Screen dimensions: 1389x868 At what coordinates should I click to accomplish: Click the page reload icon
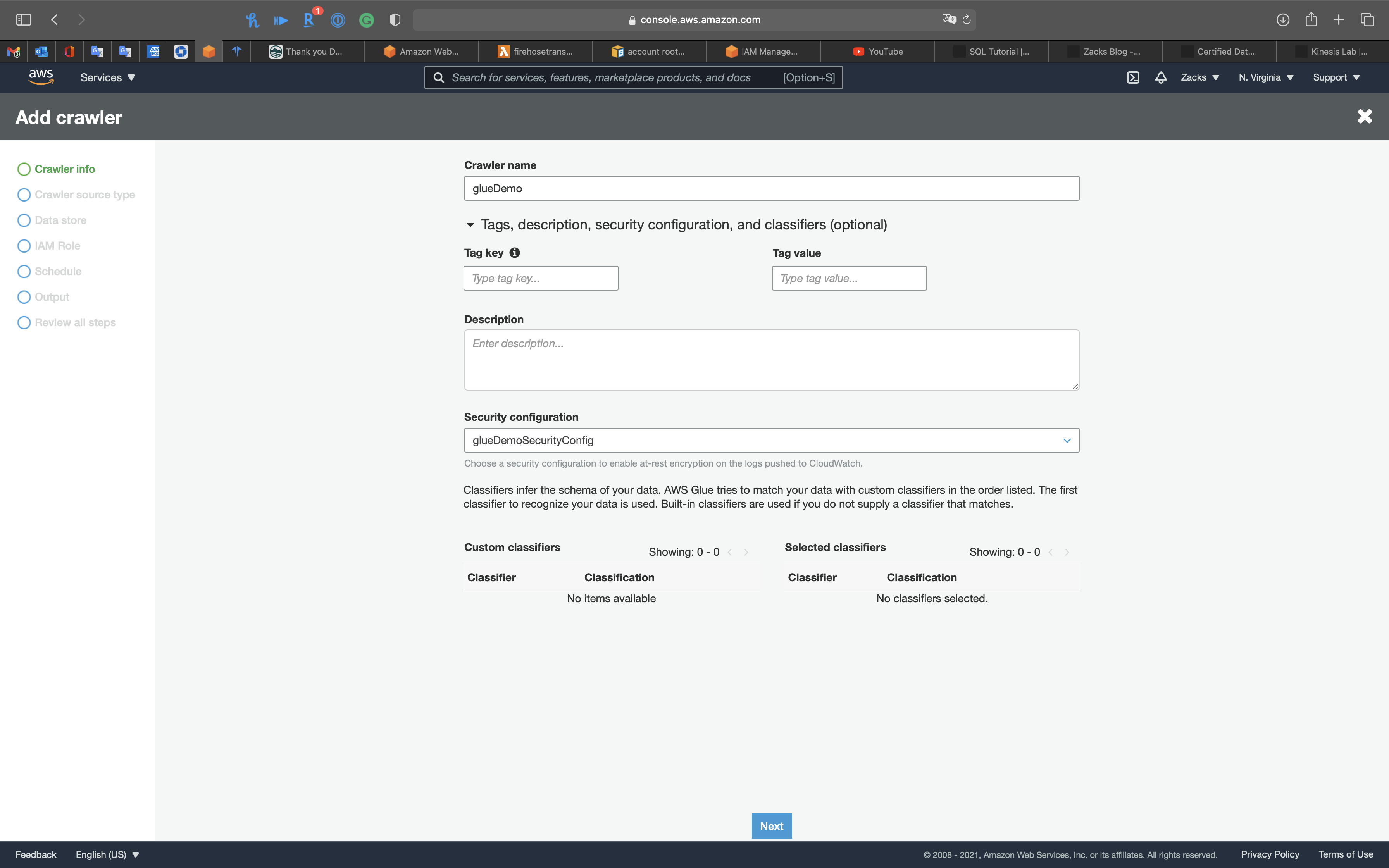click(x=967, y=19)
